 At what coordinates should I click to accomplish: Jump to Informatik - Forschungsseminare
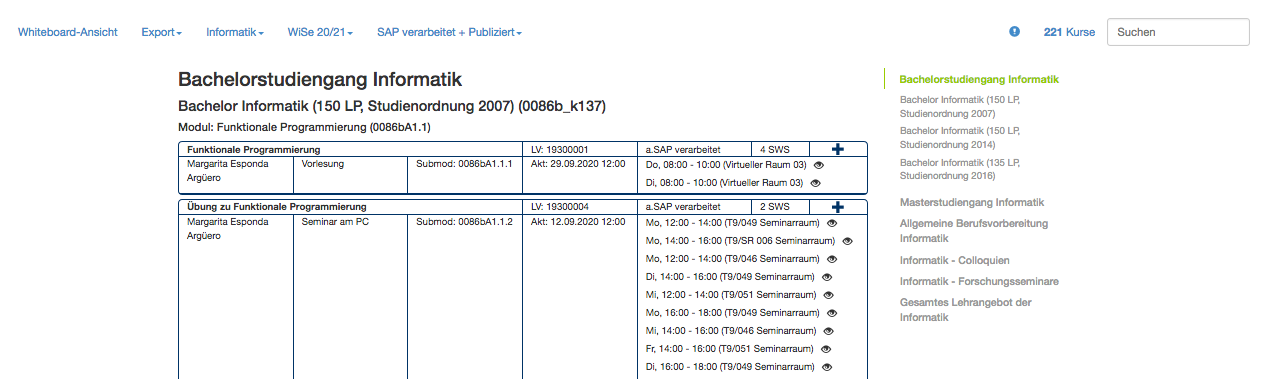coord(979,282)
